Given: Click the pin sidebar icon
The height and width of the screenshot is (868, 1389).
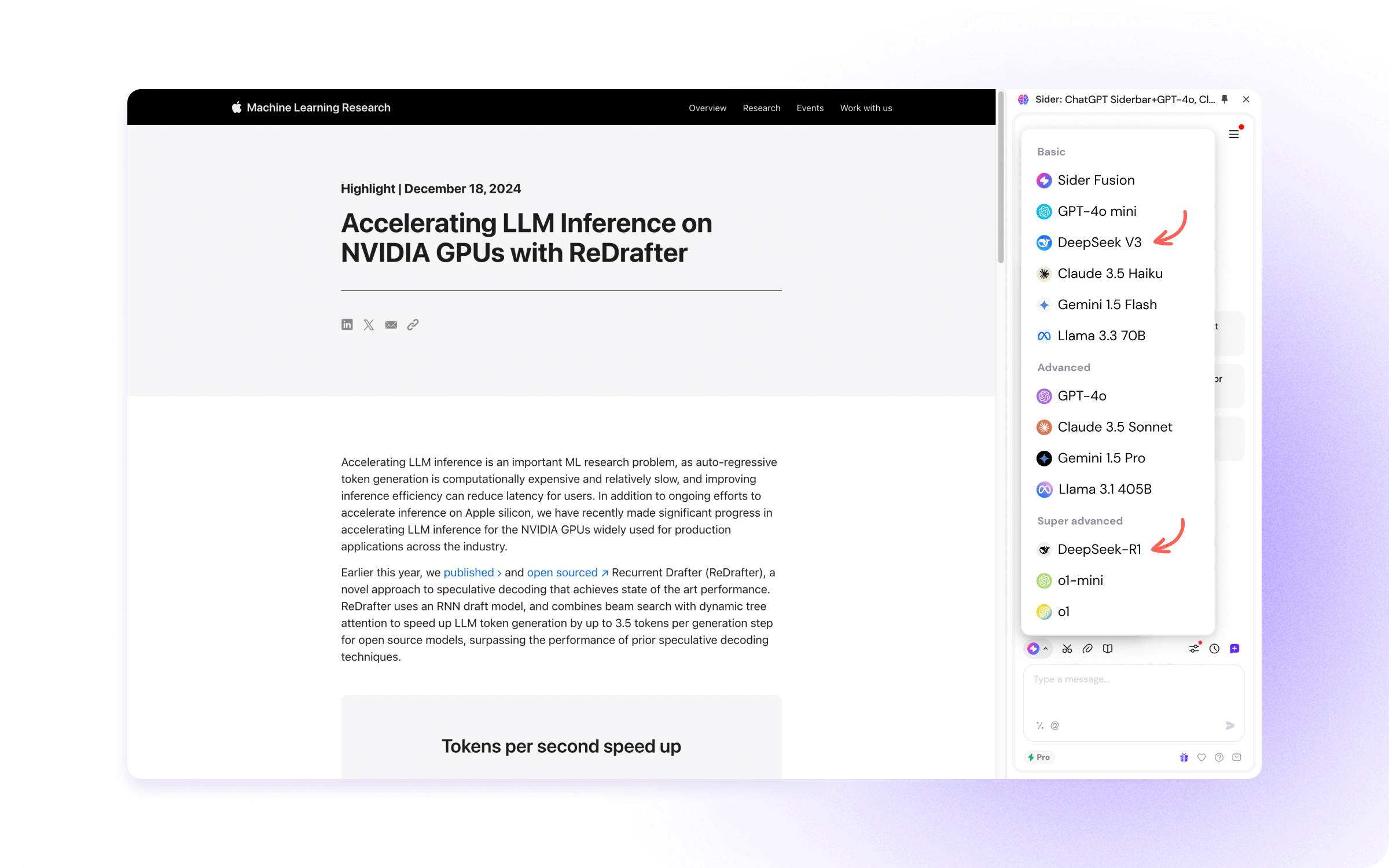Looking at the screenshot, I should [x=1225, y=99].
